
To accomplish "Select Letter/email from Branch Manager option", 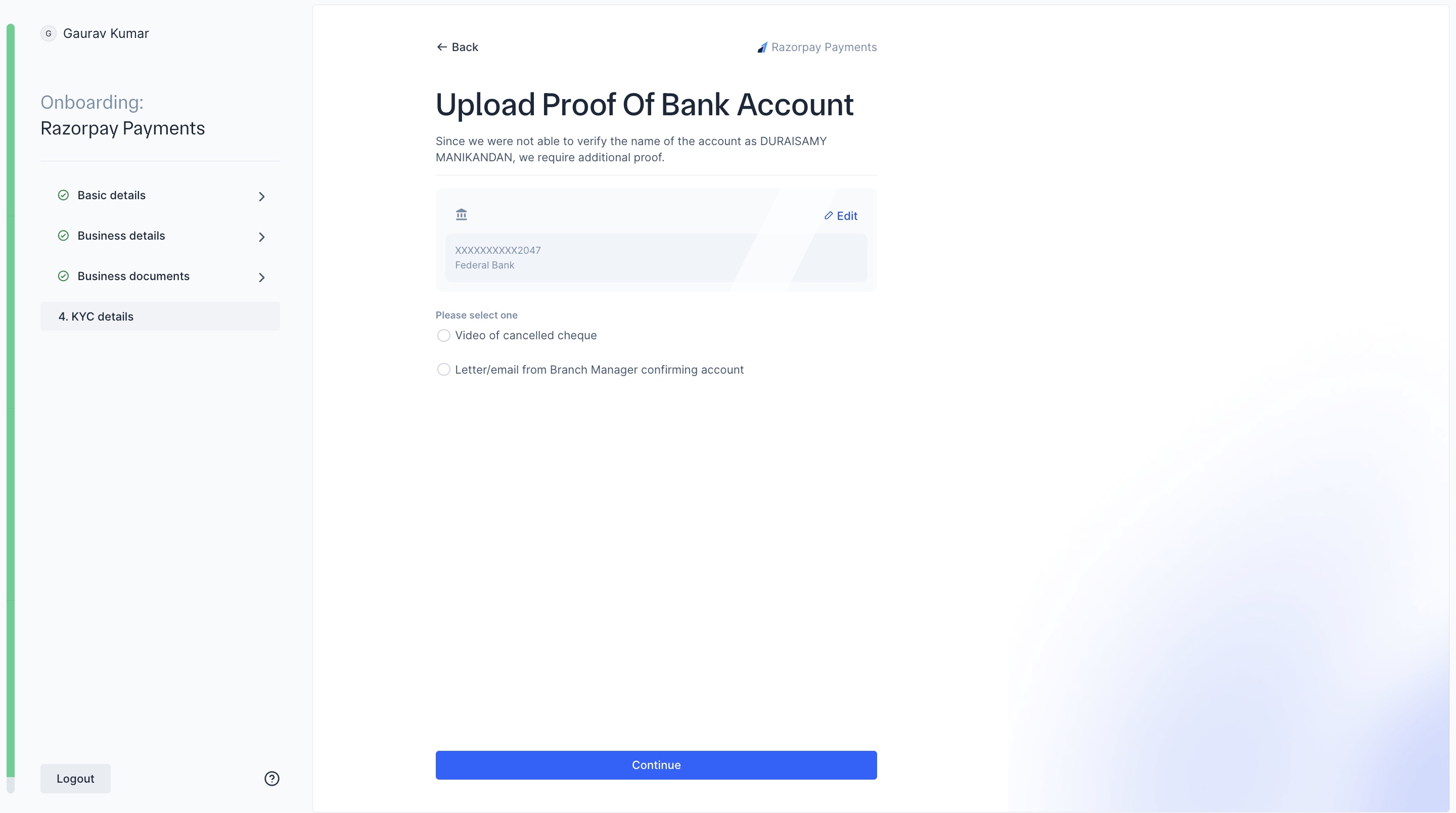I will [444, 370].
